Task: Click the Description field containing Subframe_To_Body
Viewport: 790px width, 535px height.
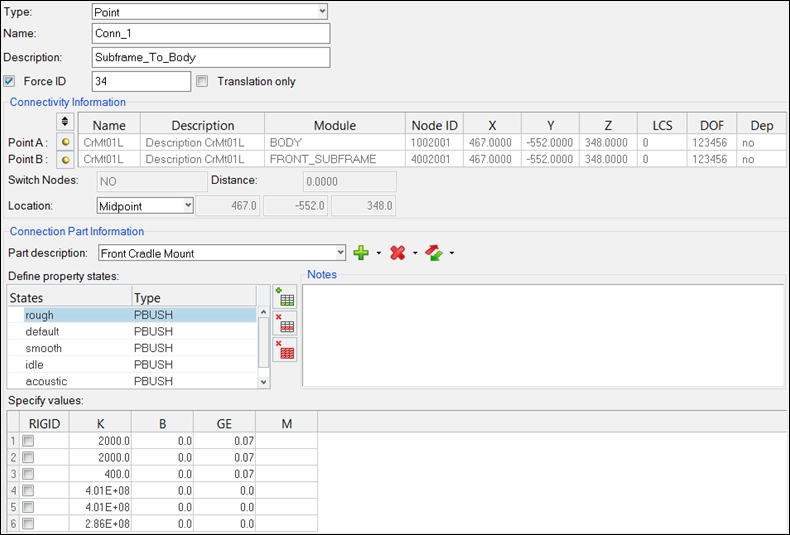Action: pos(210,57)
